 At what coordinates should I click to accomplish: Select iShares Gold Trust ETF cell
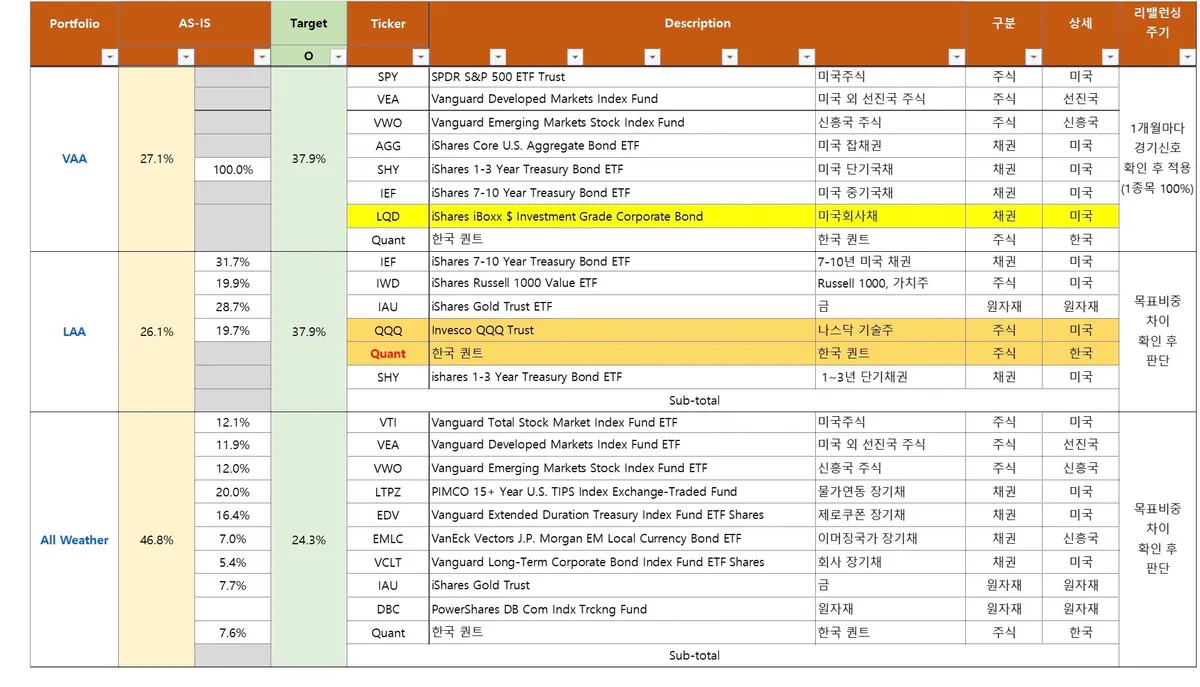click(x=622, y=307)
